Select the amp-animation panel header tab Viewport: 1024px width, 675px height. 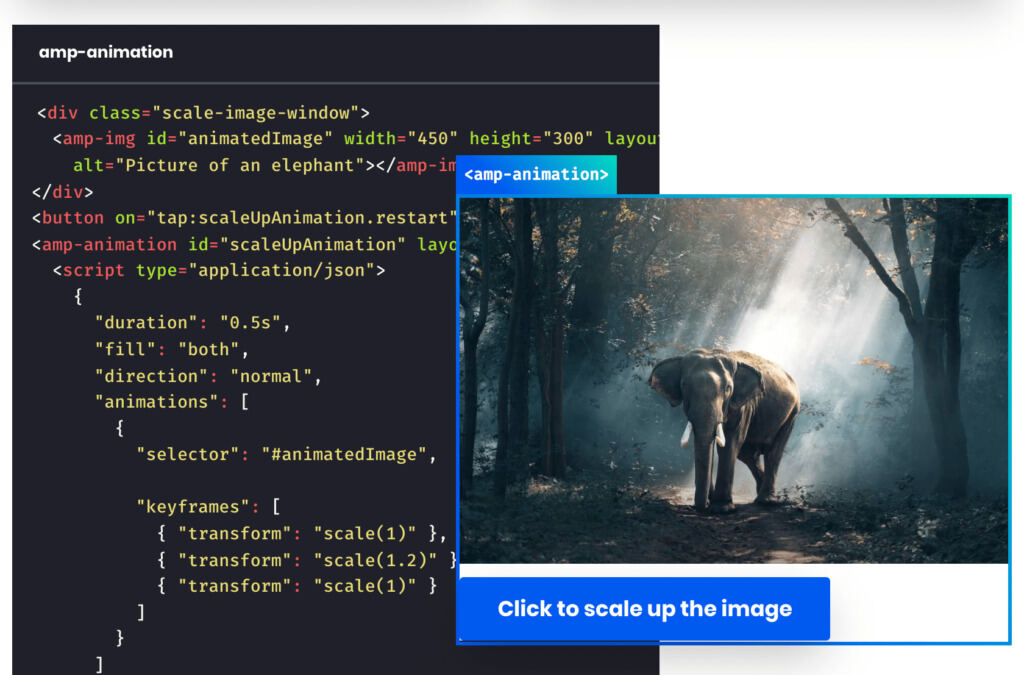[106, 52]
